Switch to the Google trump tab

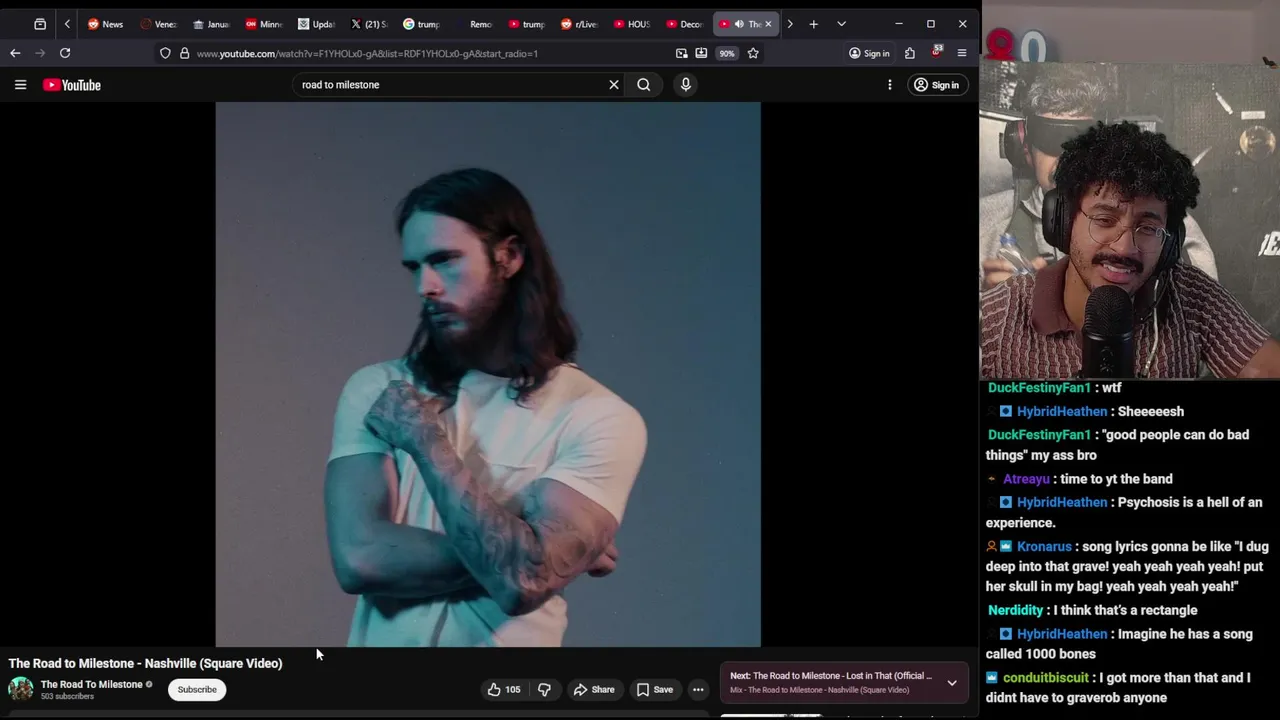pyautogui.click(x=421, y=24)
